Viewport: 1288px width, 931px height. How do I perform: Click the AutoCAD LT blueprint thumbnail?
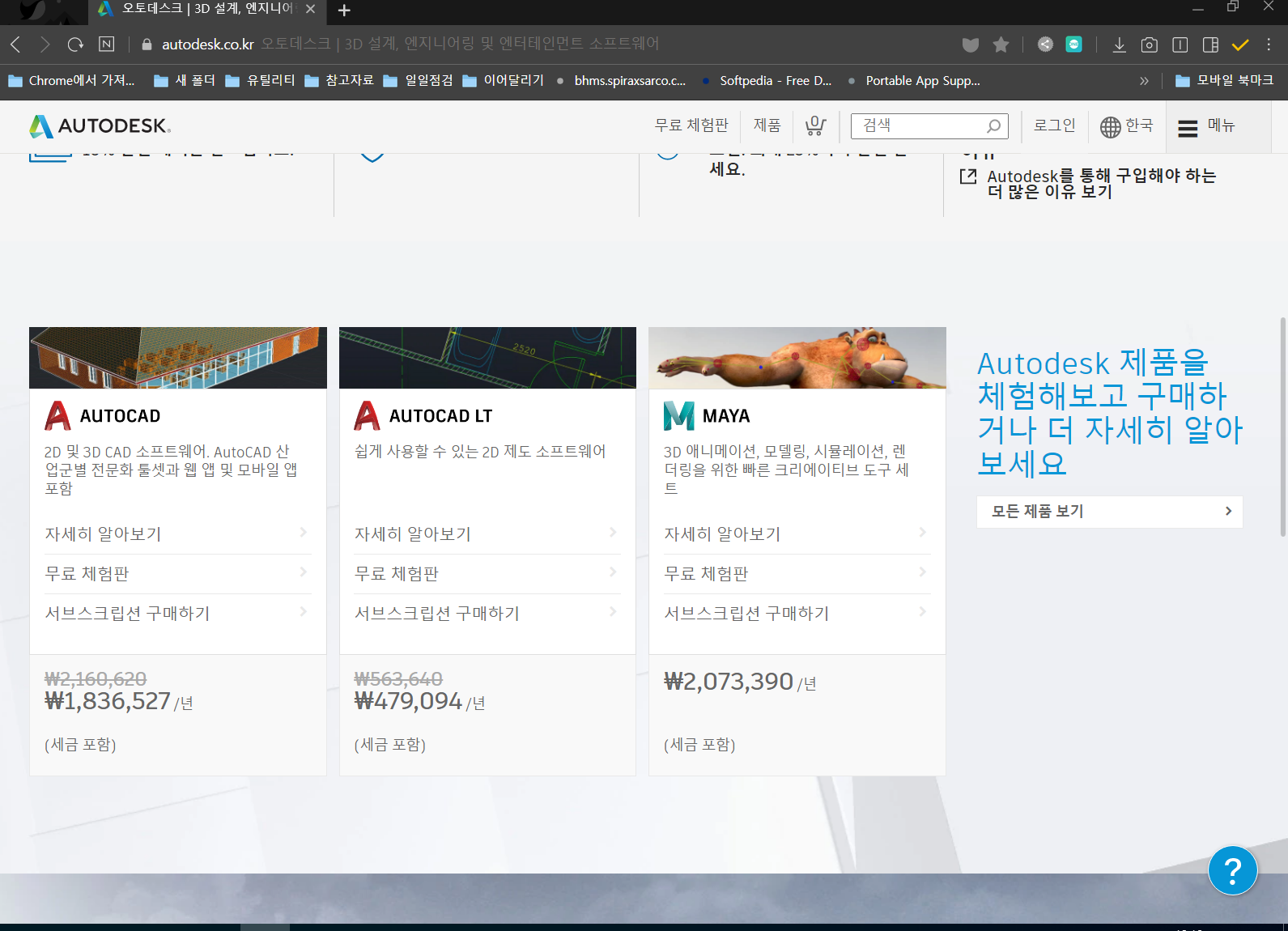tap(487, 358)
